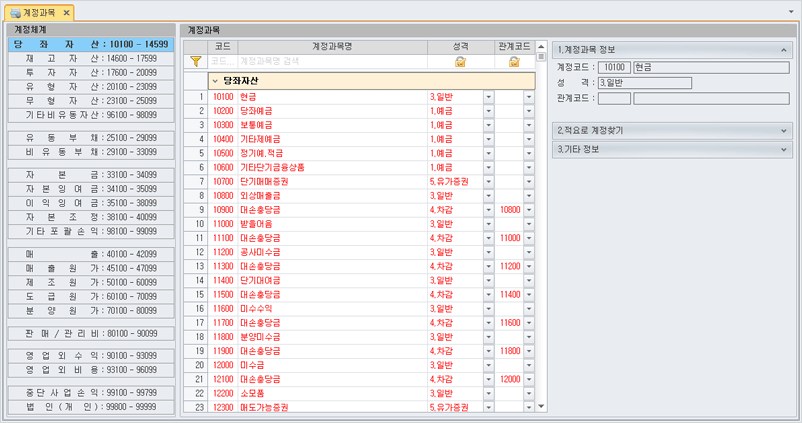Select 중단사업손익 : 99100 - 99799 category

pos(91,393)
